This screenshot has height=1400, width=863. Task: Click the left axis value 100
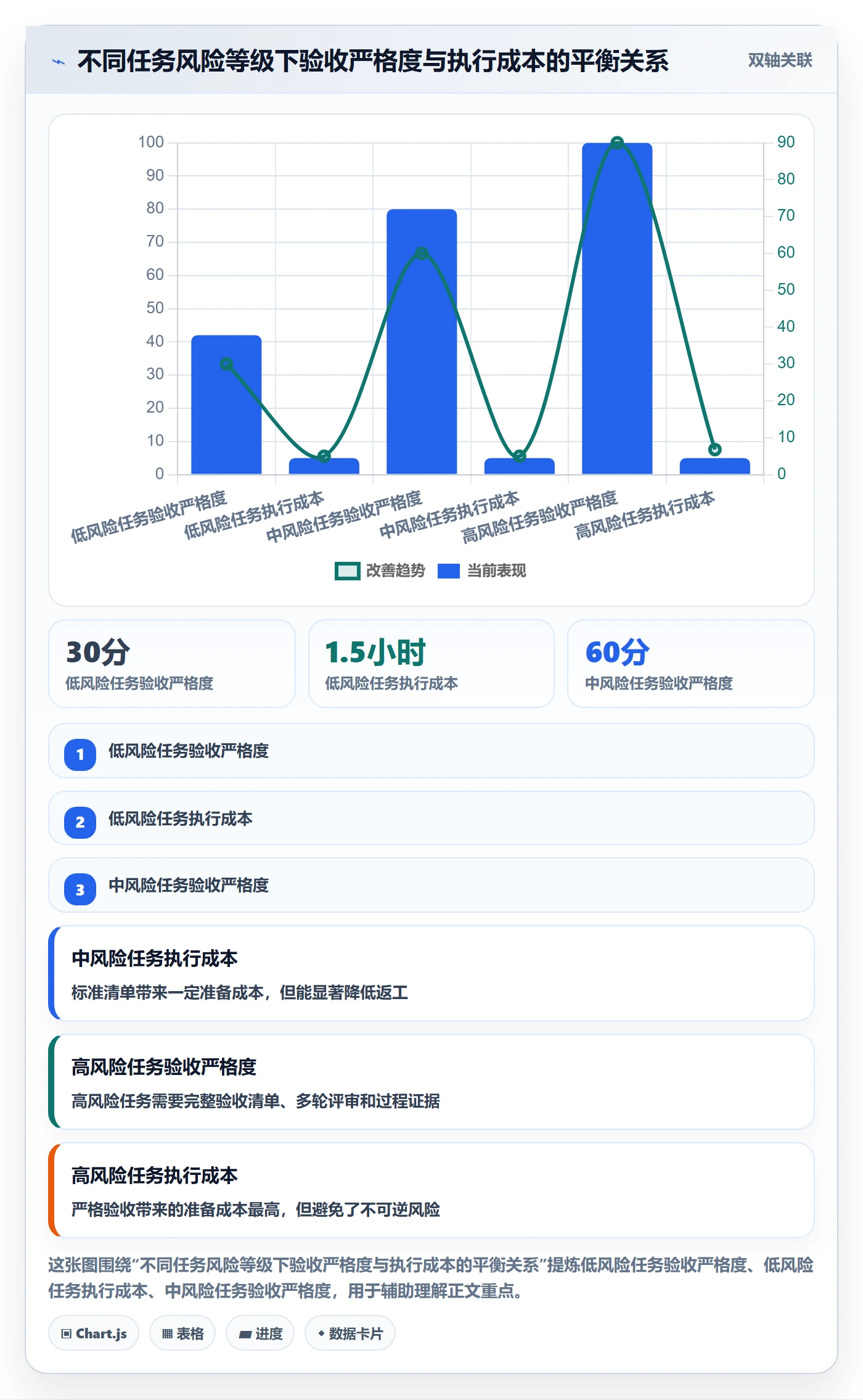151,142
